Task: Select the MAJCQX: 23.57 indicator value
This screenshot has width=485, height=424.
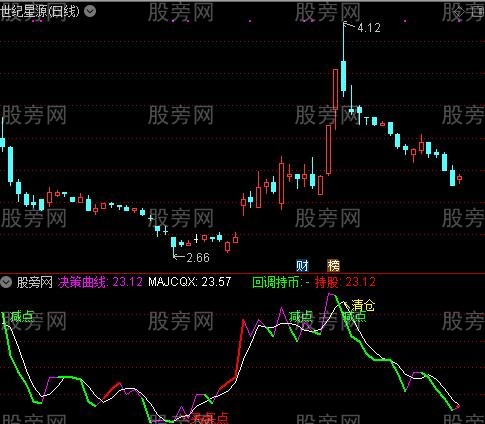Action: [x=189, y=282]
